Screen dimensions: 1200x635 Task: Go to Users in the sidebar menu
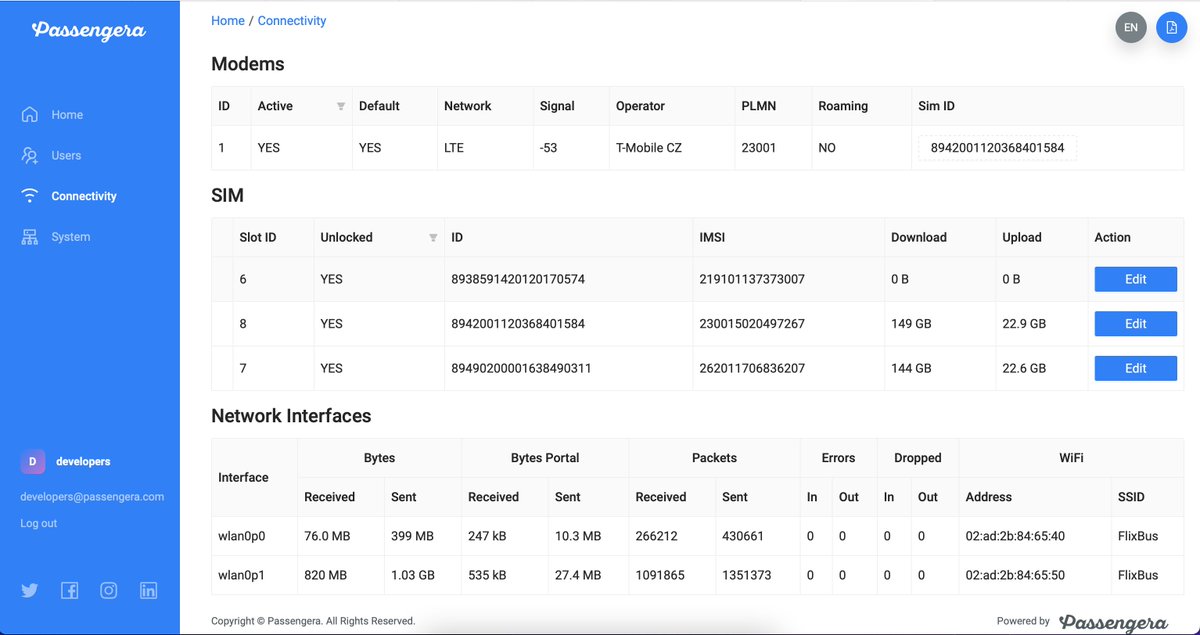[66, 156]
